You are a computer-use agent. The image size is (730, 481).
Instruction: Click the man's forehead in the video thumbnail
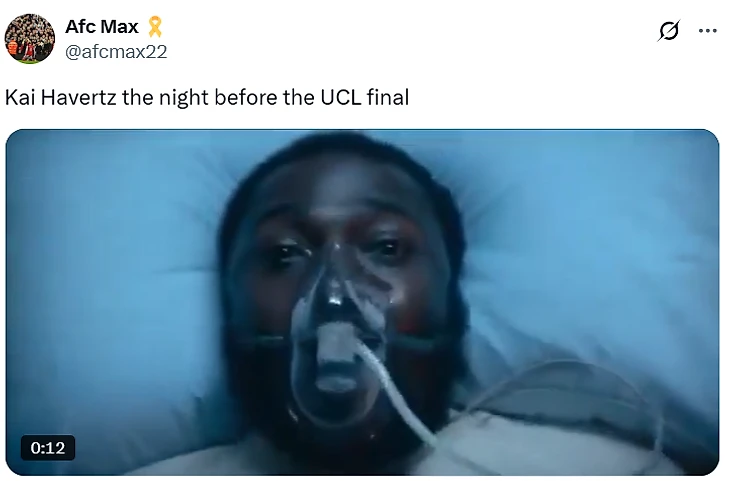pos(340,196)
